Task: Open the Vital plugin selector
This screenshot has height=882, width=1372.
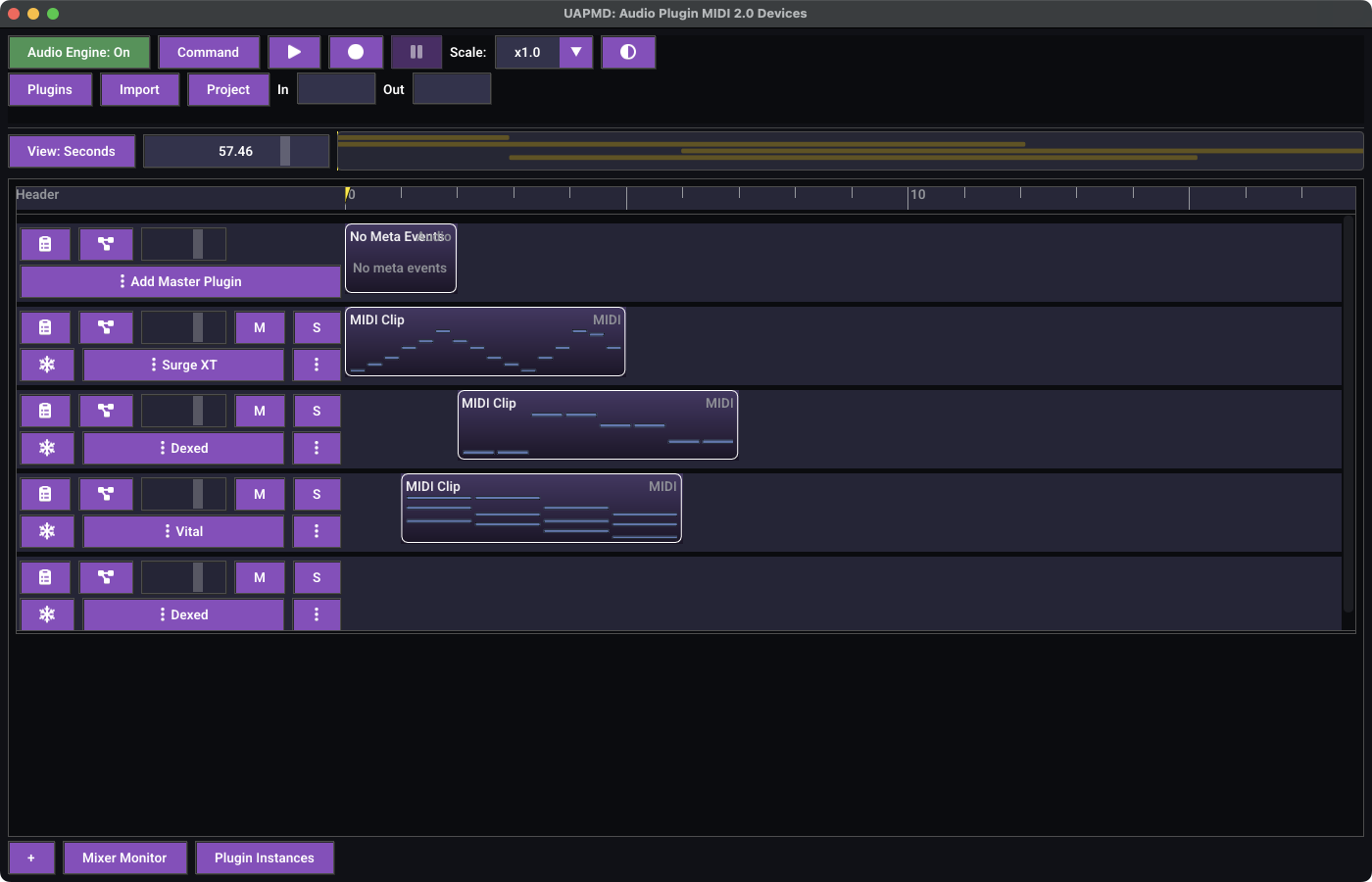Action: pos(183,531)
